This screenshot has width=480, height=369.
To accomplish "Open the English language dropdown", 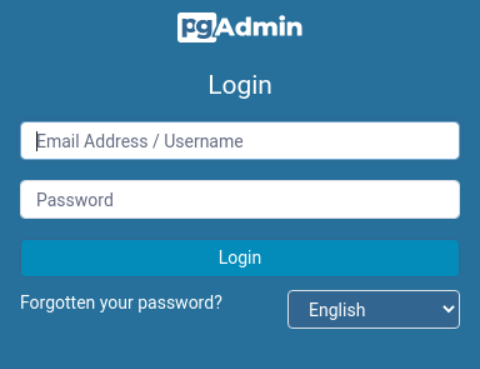I will tap(374, 310).
